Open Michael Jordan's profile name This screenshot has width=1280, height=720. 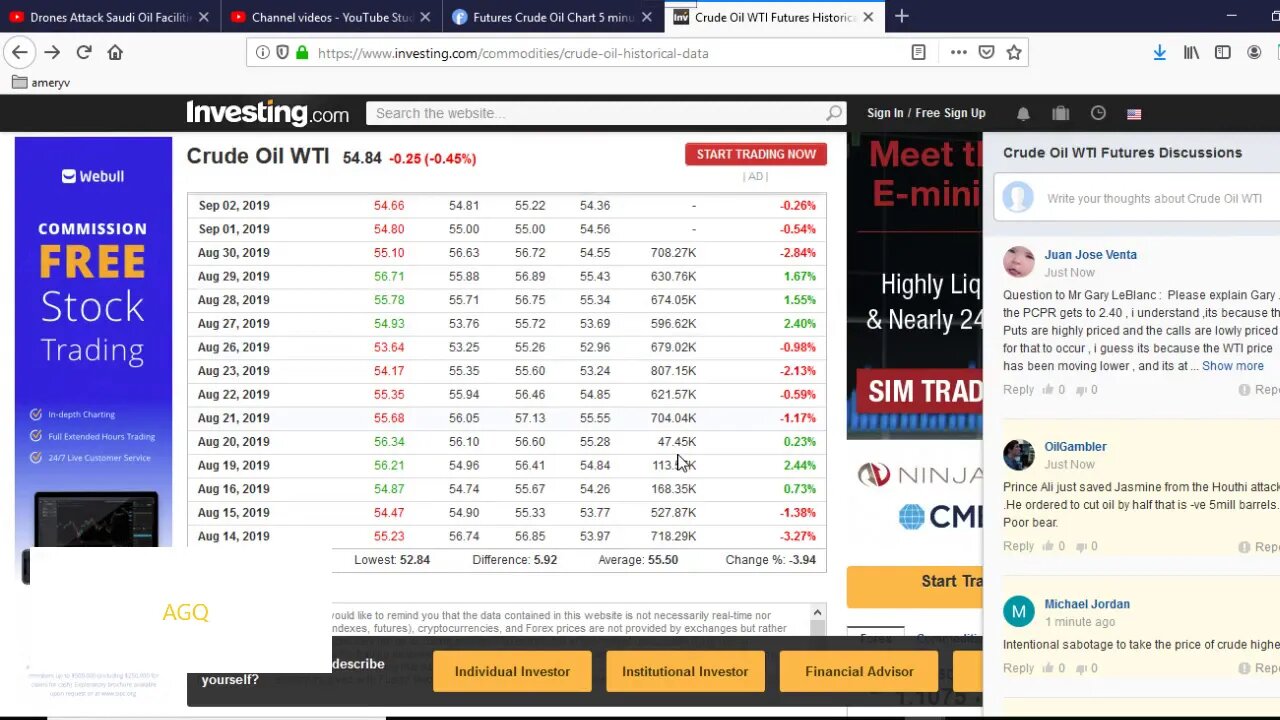coord(1087,604)
